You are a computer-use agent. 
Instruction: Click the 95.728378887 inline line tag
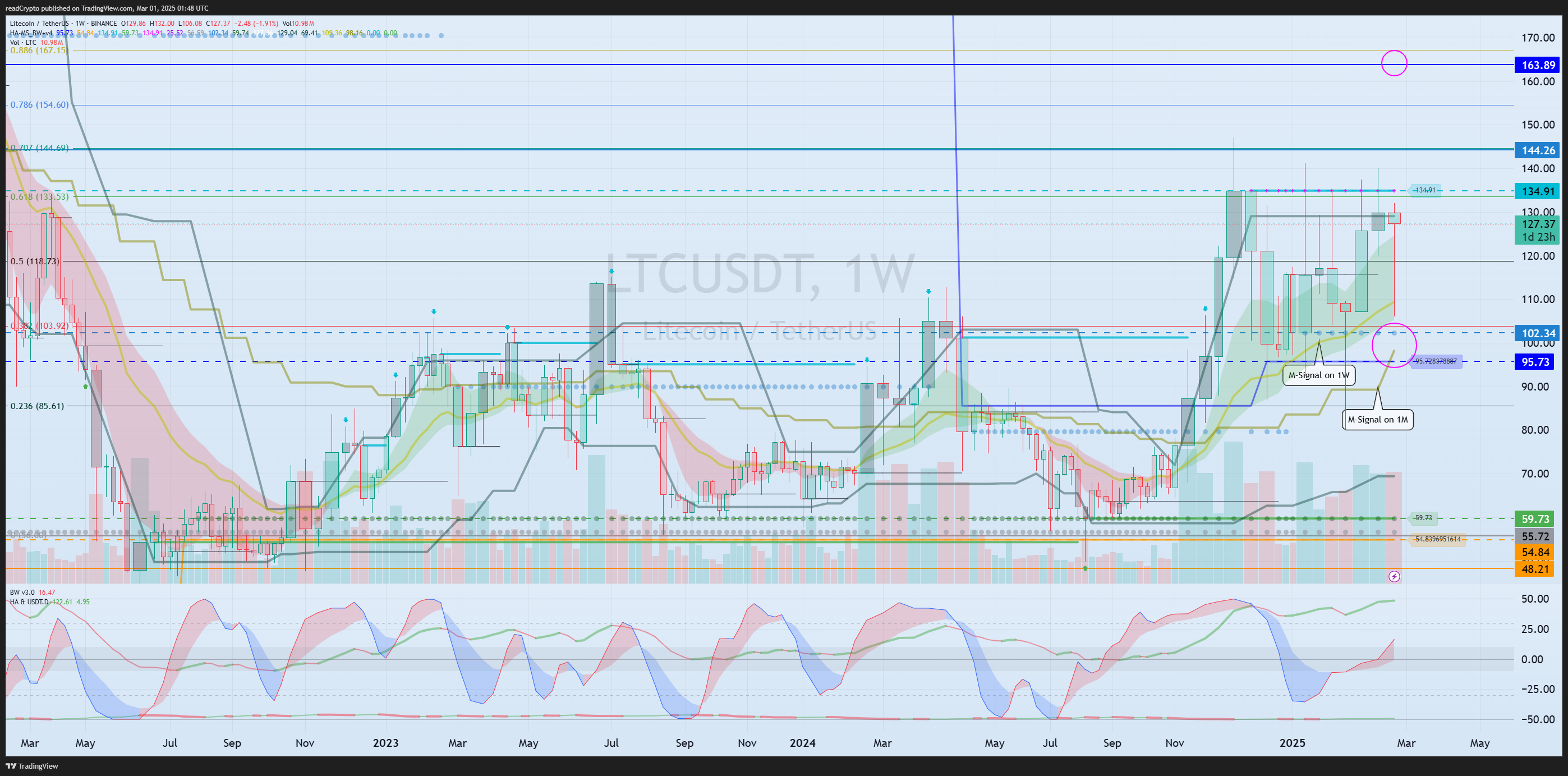[1435, 361]
